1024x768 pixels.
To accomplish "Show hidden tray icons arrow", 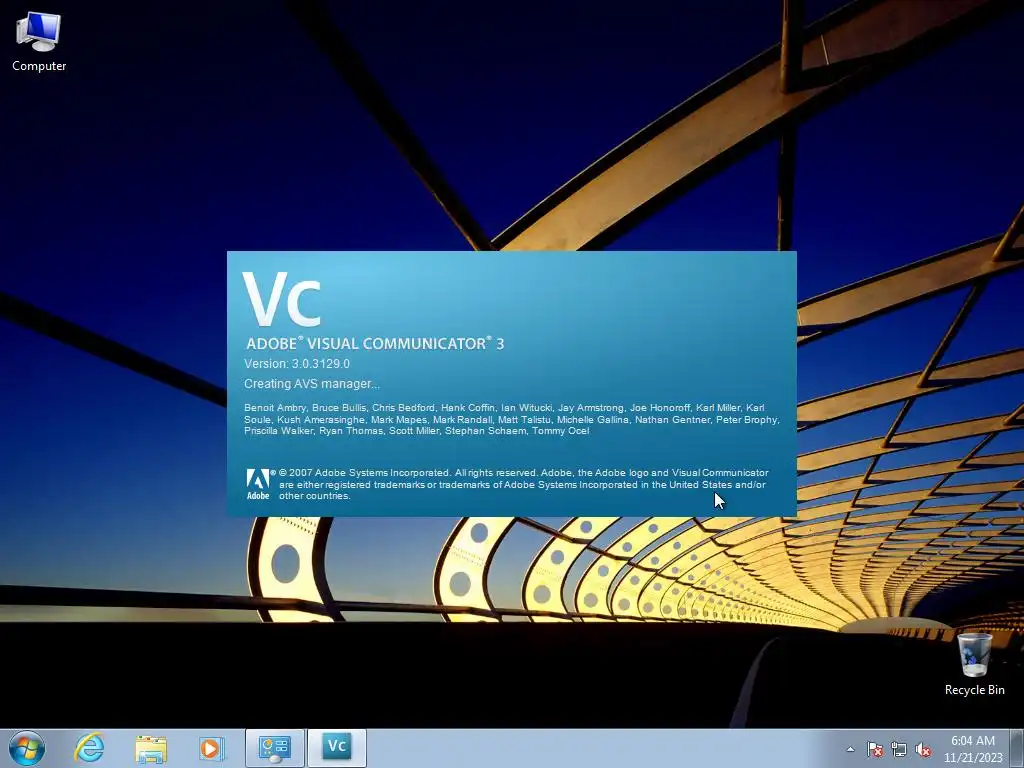I will point(850,749).
